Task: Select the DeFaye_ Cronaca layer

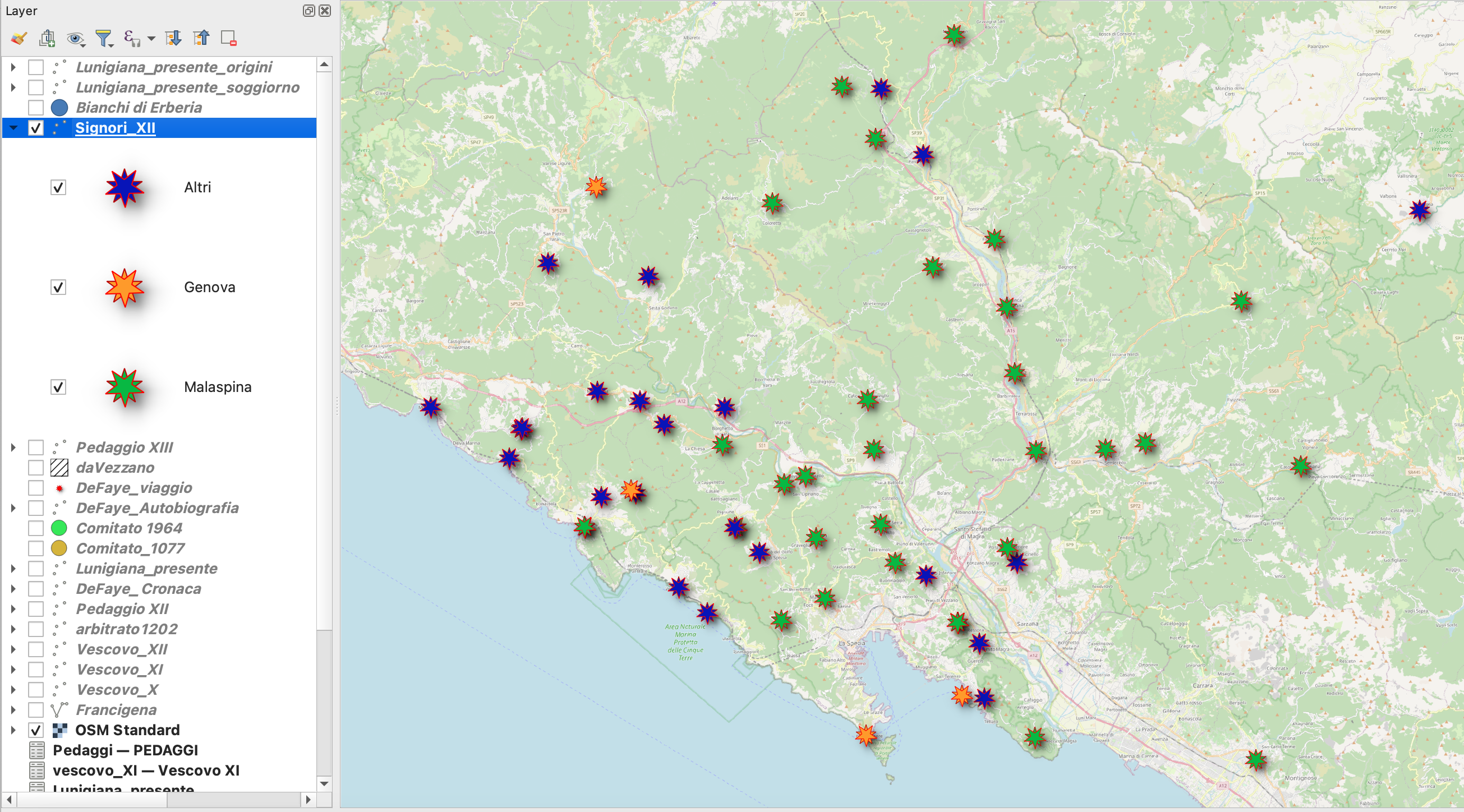Action: coord(139,589)
